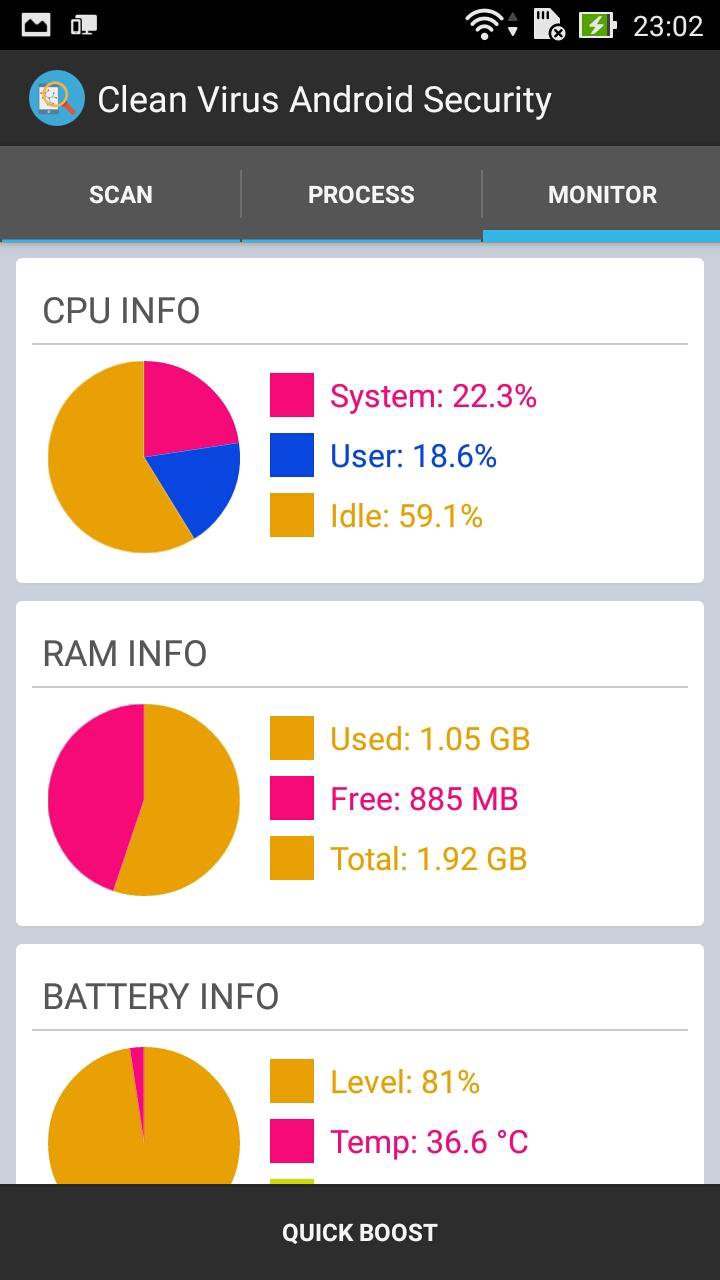This screenshot has width=720, height=1280.
Task: Tap the Clean Virus app logo icon
Action: 56,98
